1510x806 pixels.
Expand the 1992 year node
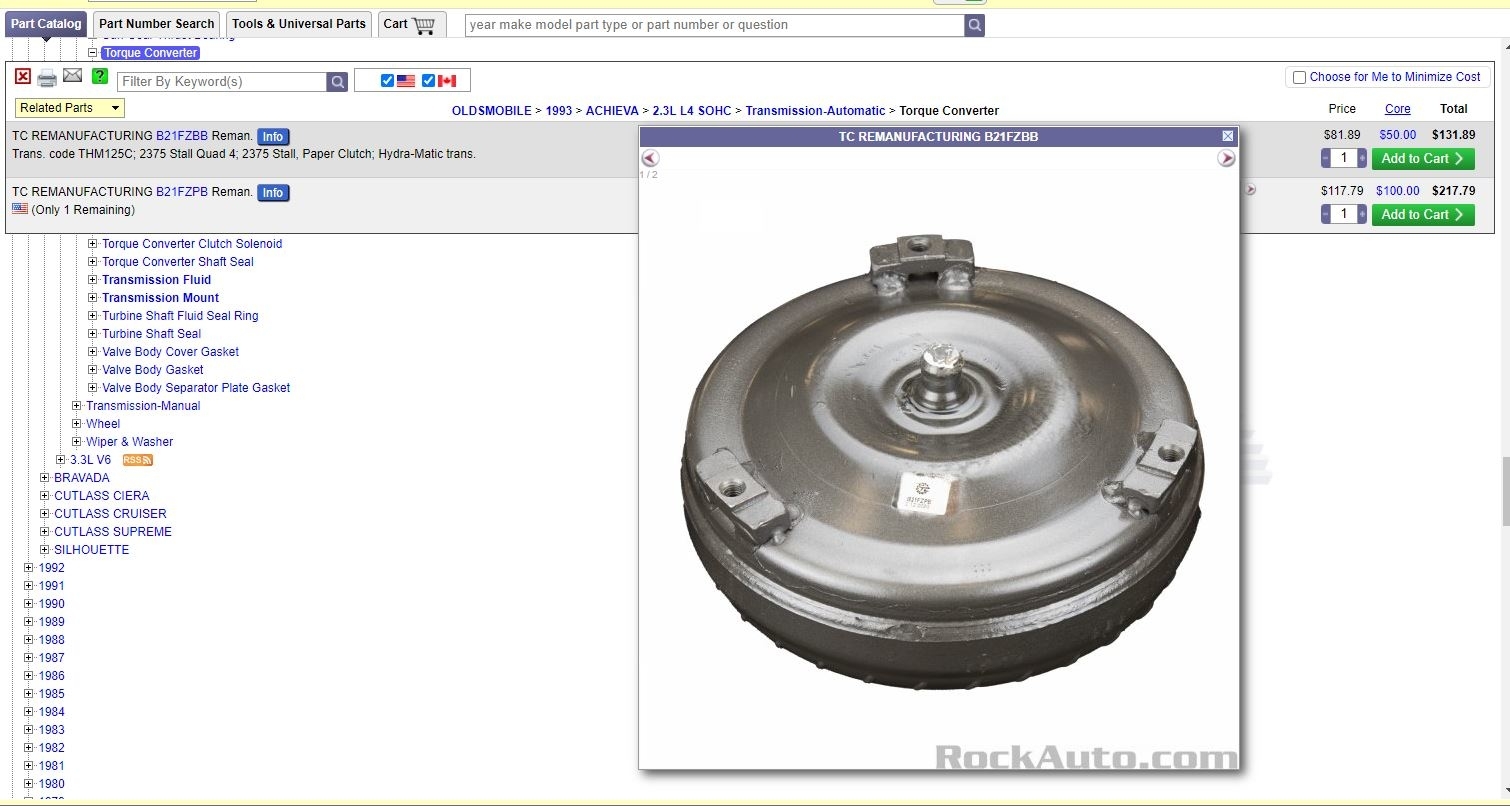(x=29, y=568)
